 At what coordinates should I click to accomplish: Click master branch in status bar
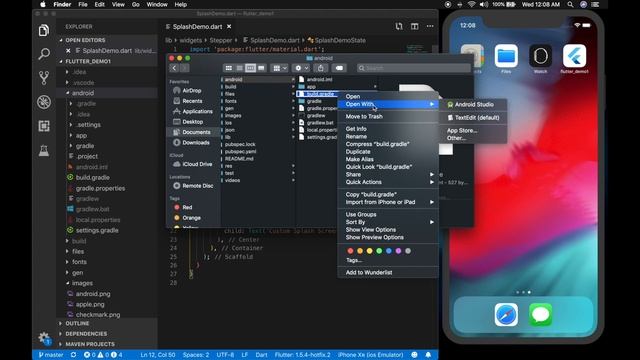point(51,355)
